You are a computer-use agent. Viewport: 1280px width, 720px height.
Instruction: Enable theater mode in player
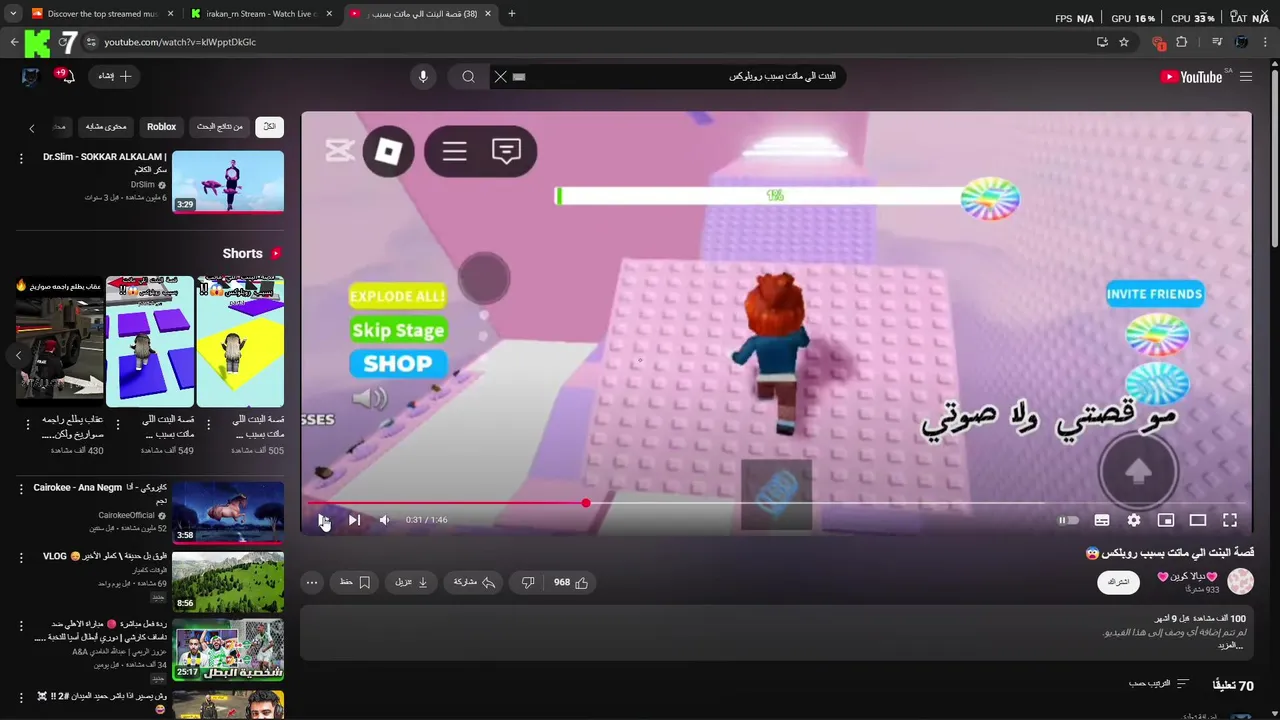pyautogui.click(x=1198, y=520)
